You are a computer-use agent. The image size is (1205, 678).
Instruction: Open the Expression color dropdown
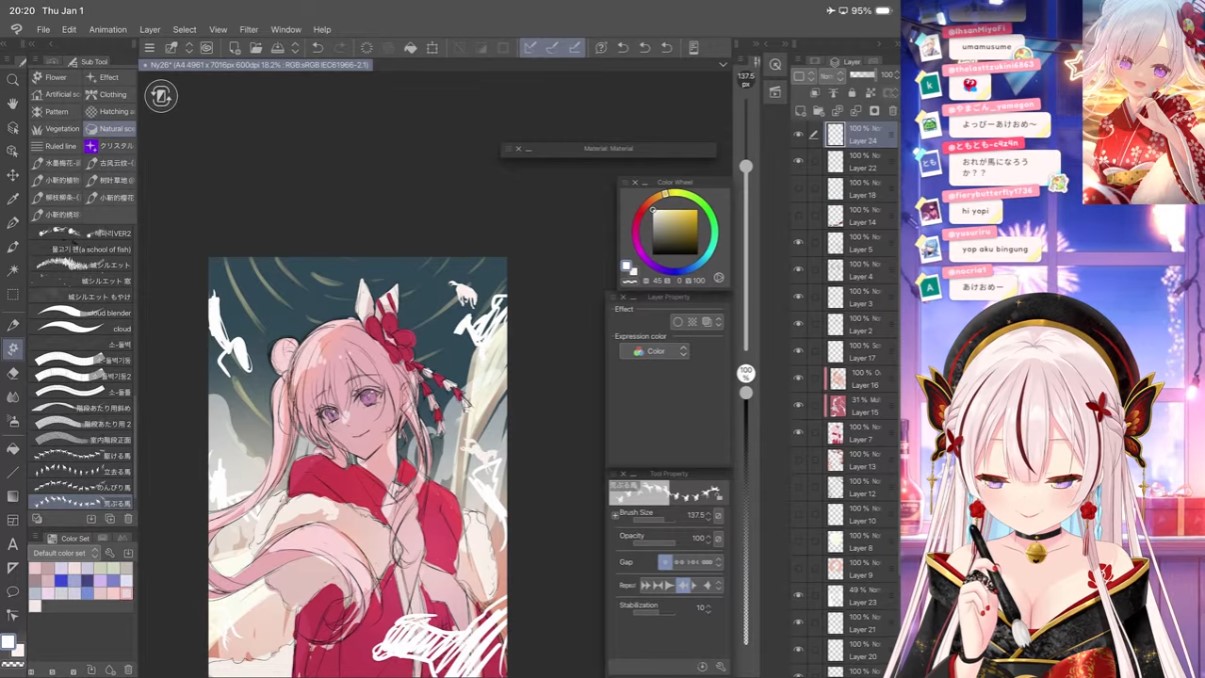(x=654, y=351)
